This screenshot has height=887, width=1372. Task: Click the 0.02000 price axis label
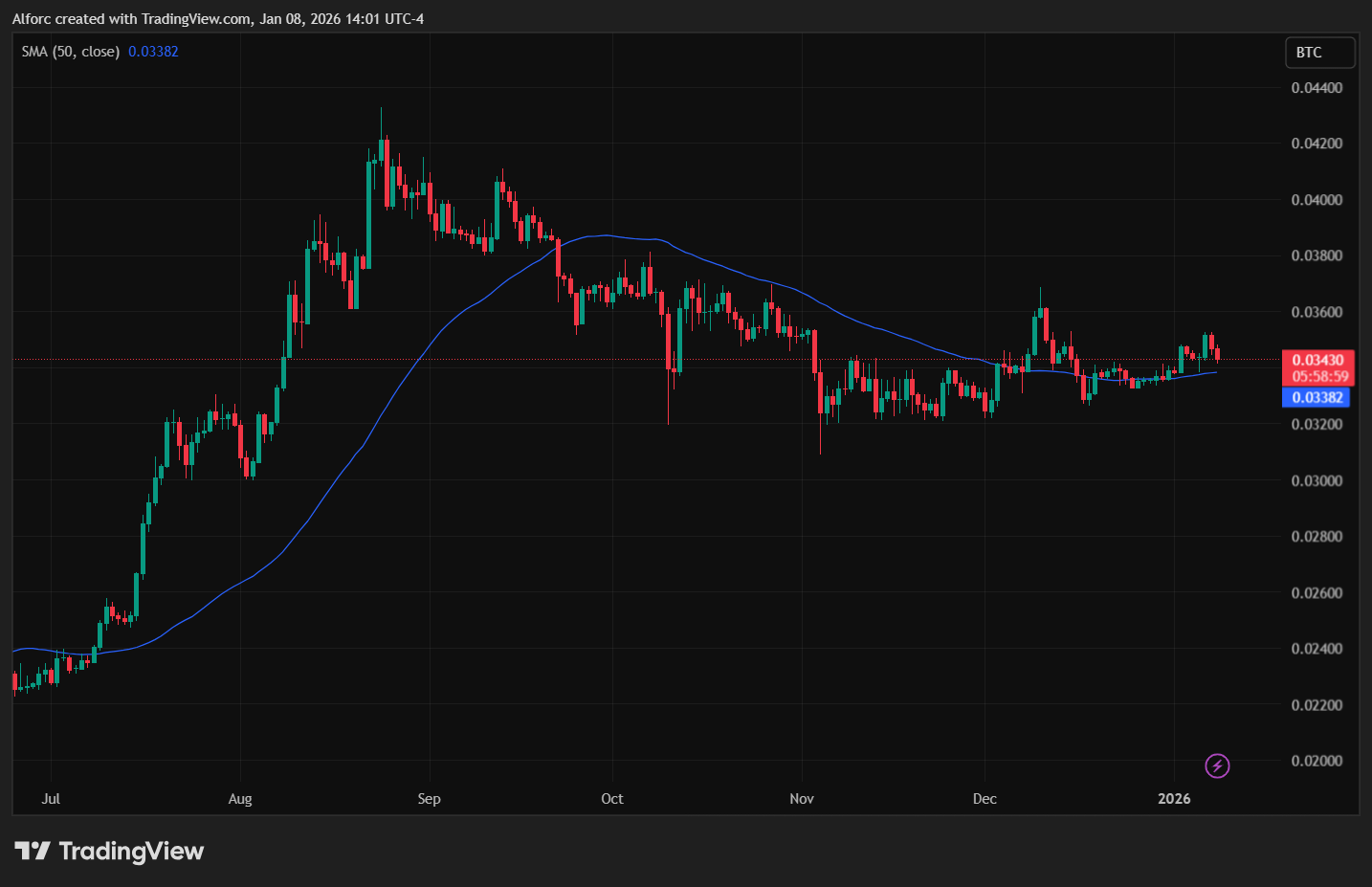[x=1317, y=761]
